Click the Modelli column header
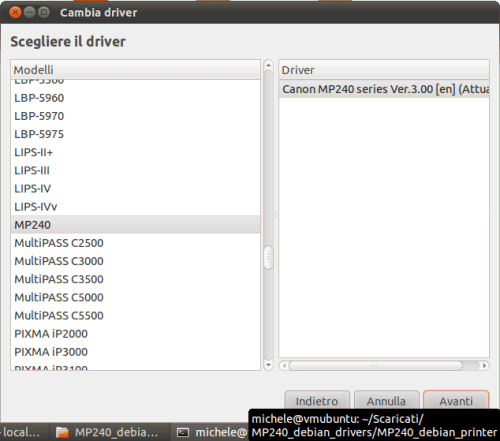500x441 pixels. (x=135, y=70)
